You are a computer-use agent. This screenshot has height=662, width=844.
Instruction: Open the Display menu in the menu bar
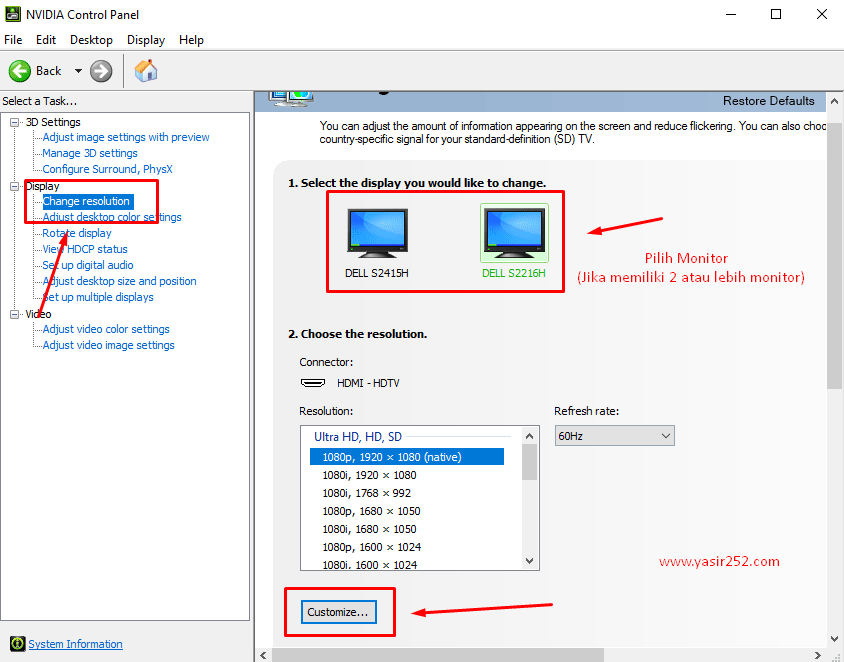(x=146, y=40)
